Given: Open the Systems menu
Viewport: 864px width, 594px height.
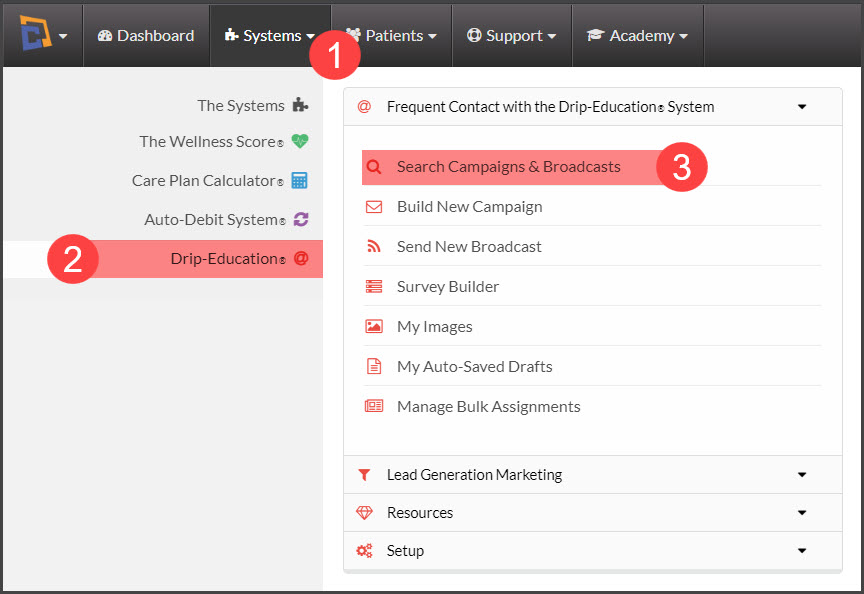Looking at the screenshot, I should [x=270, y=36].
